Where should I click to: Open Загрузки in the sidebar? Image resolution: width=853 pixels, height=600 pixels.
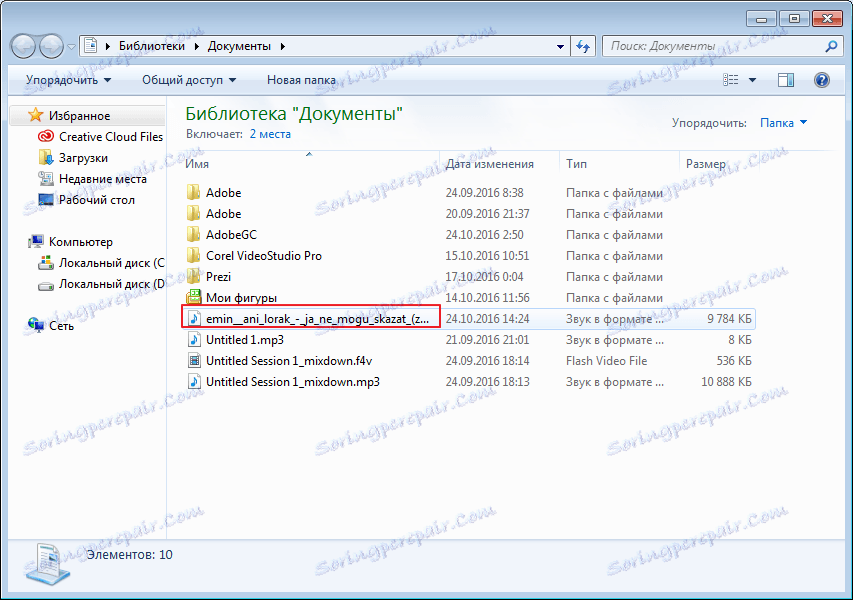pyautogui.click(x=83, y=158)
